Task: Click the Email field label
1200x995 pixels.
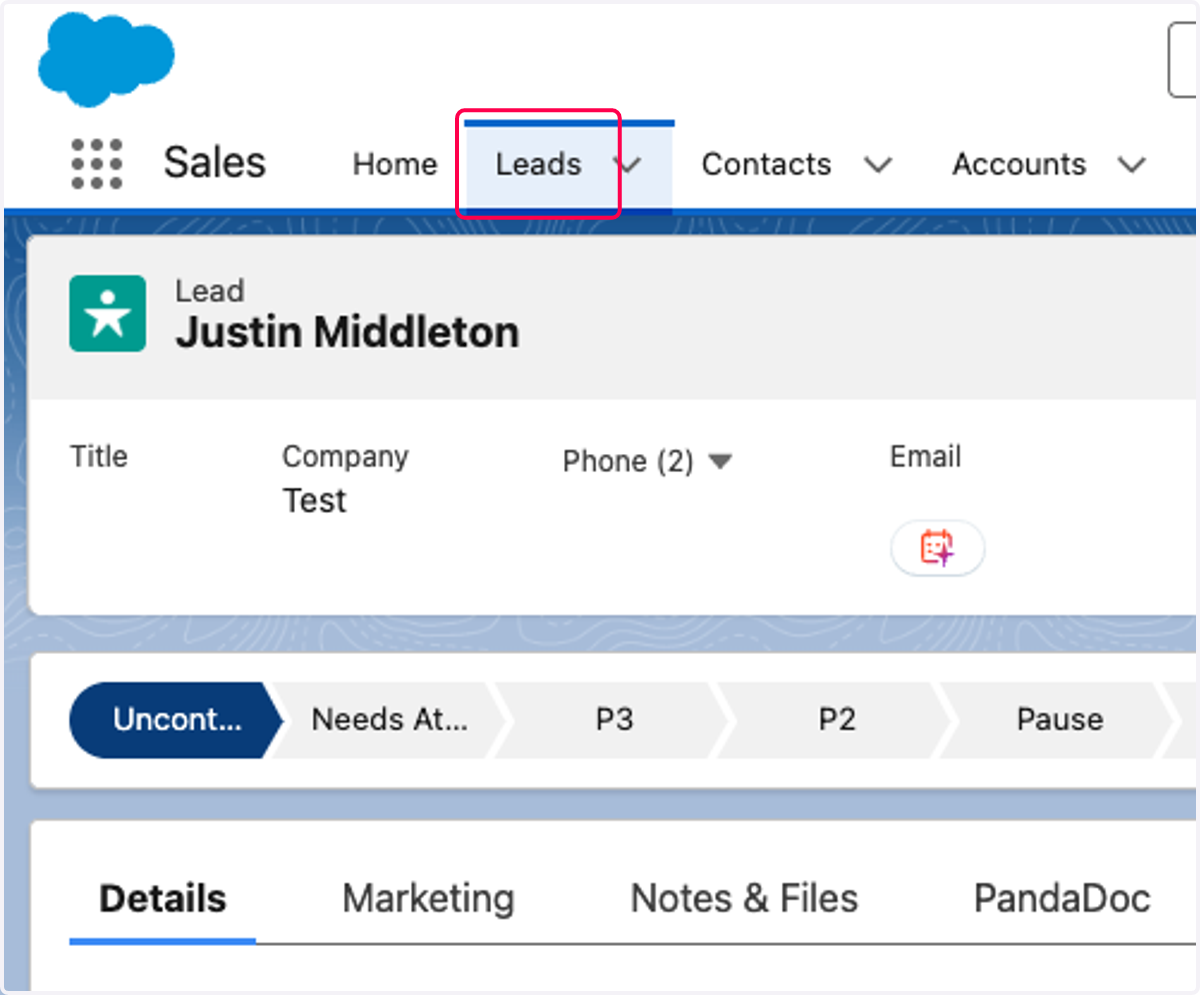Action: pyautogui.click(x=926, y=457)
